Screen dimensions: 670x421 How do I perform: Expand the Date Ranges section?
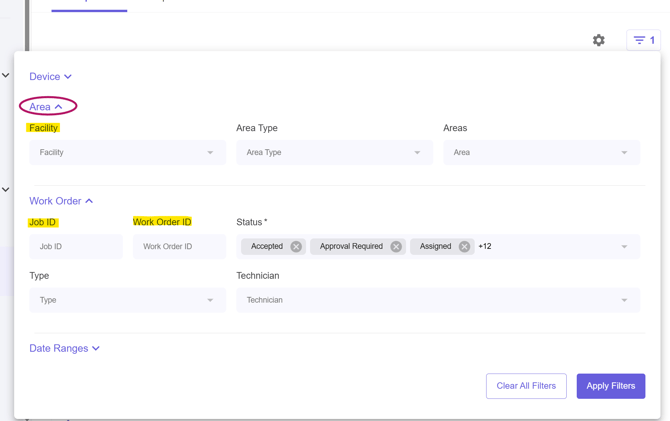coord(64,349)
